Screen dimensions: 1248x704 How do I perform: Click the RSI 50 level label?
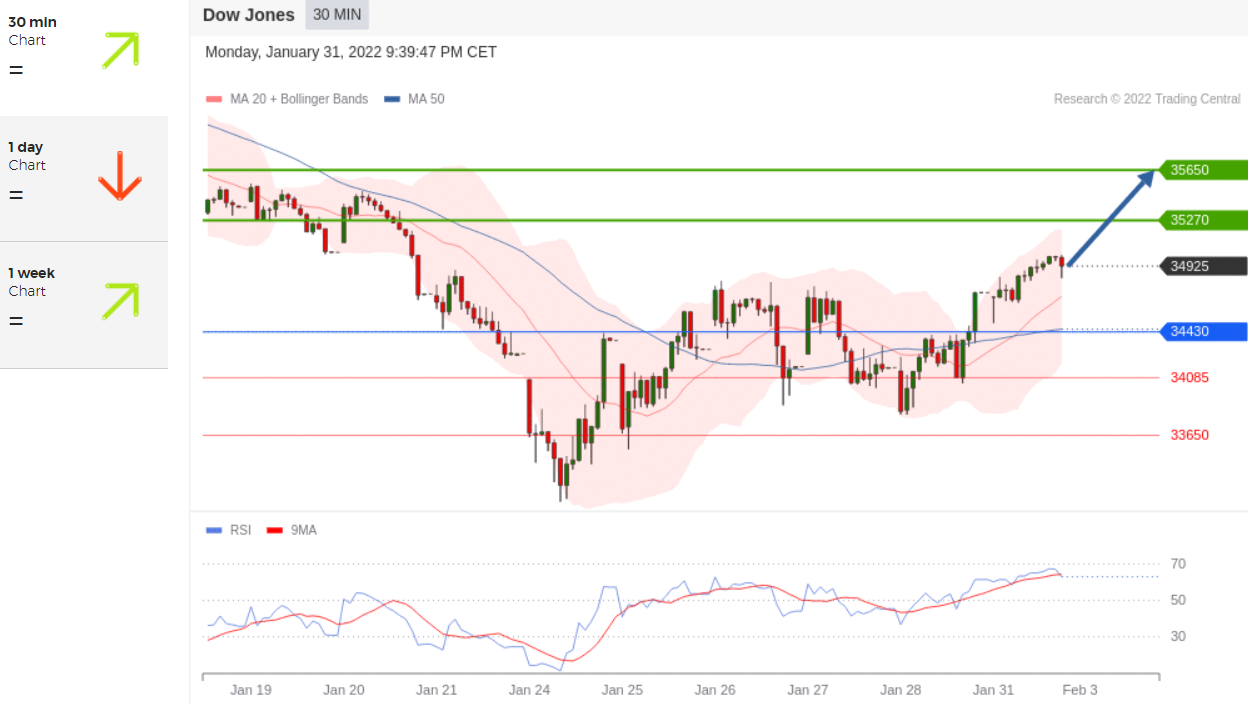tap(1178, 600)
